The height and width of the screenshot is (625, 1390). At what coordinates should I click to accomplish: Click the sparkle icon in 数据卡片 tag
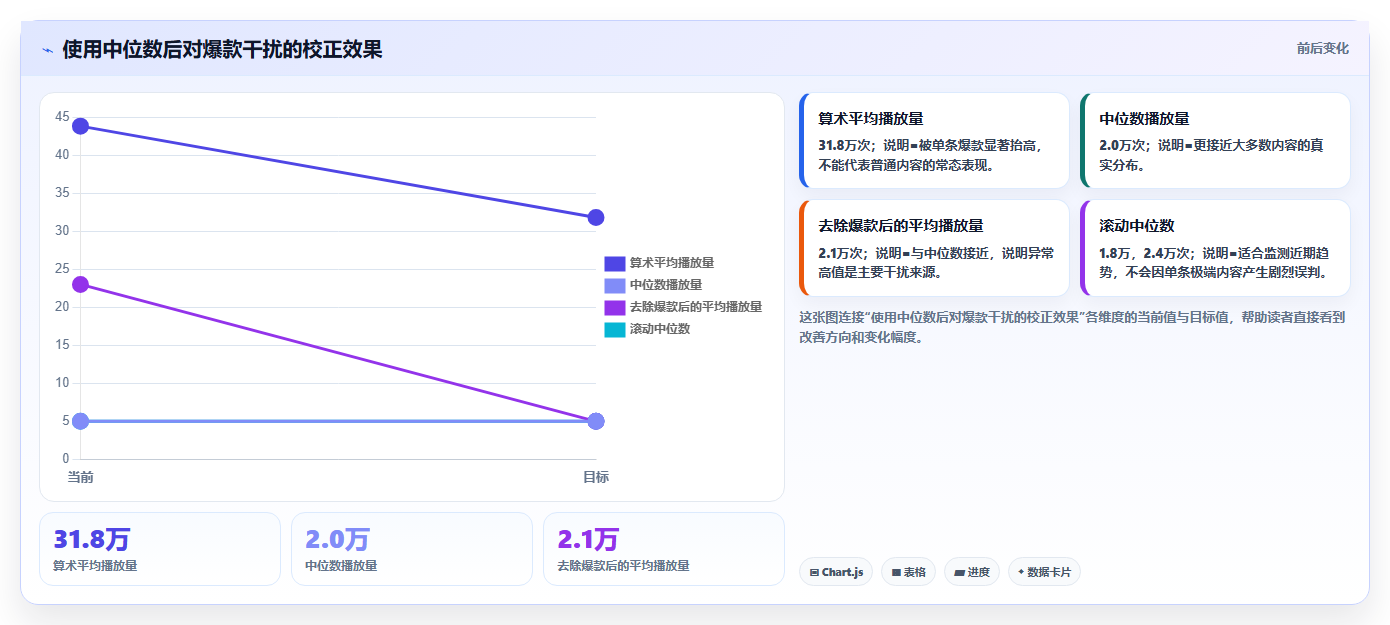click(1021, 573)
